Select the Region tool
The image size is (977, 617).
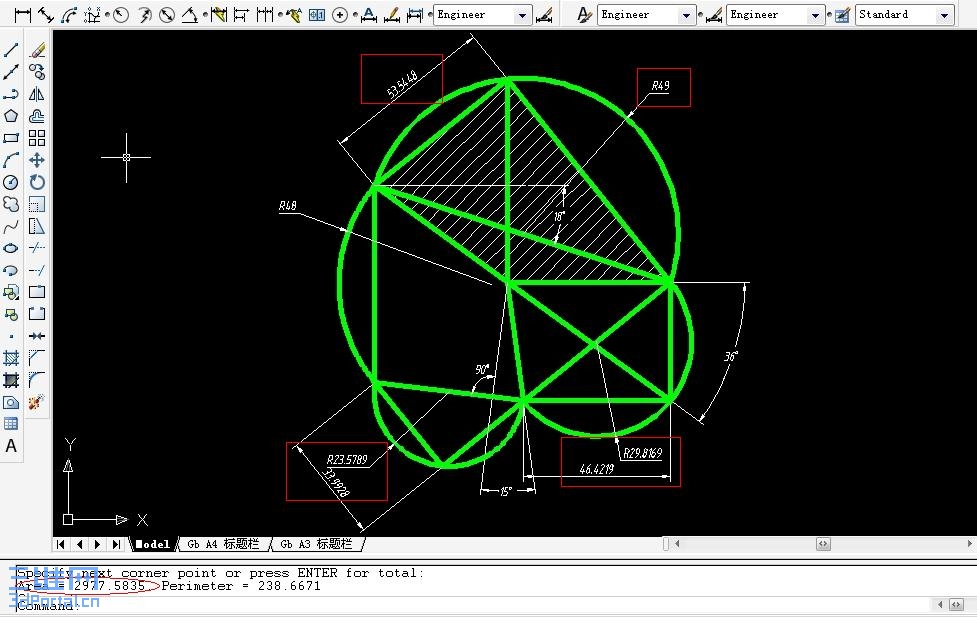point(11,402)
